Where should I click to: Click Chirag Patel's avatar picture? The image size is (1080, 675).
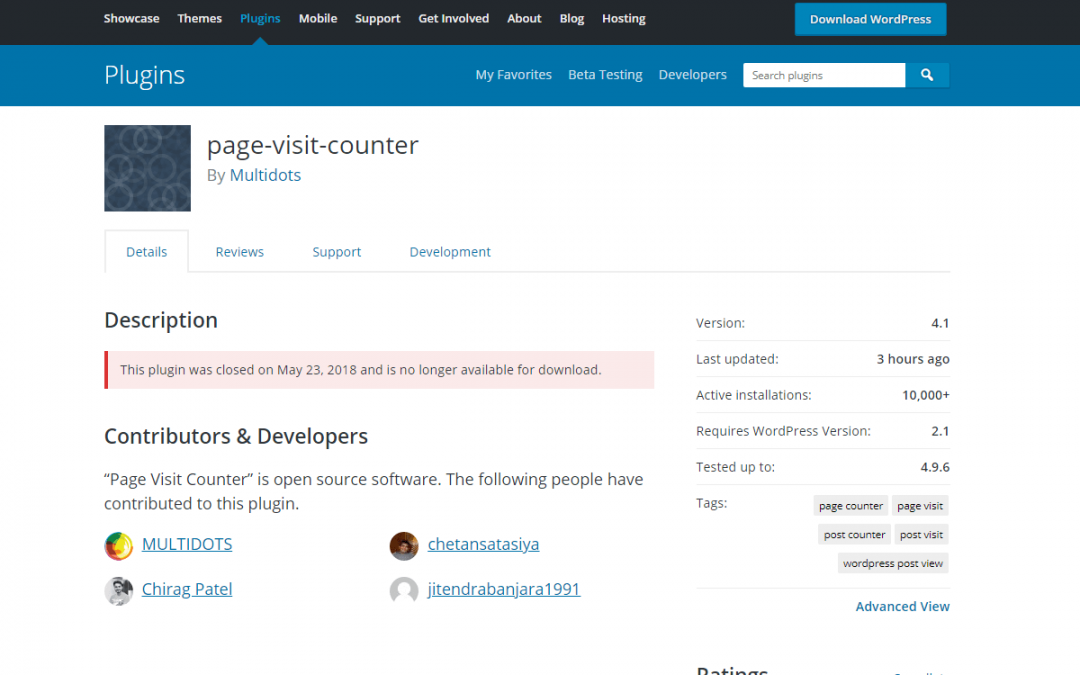(118, 591)
